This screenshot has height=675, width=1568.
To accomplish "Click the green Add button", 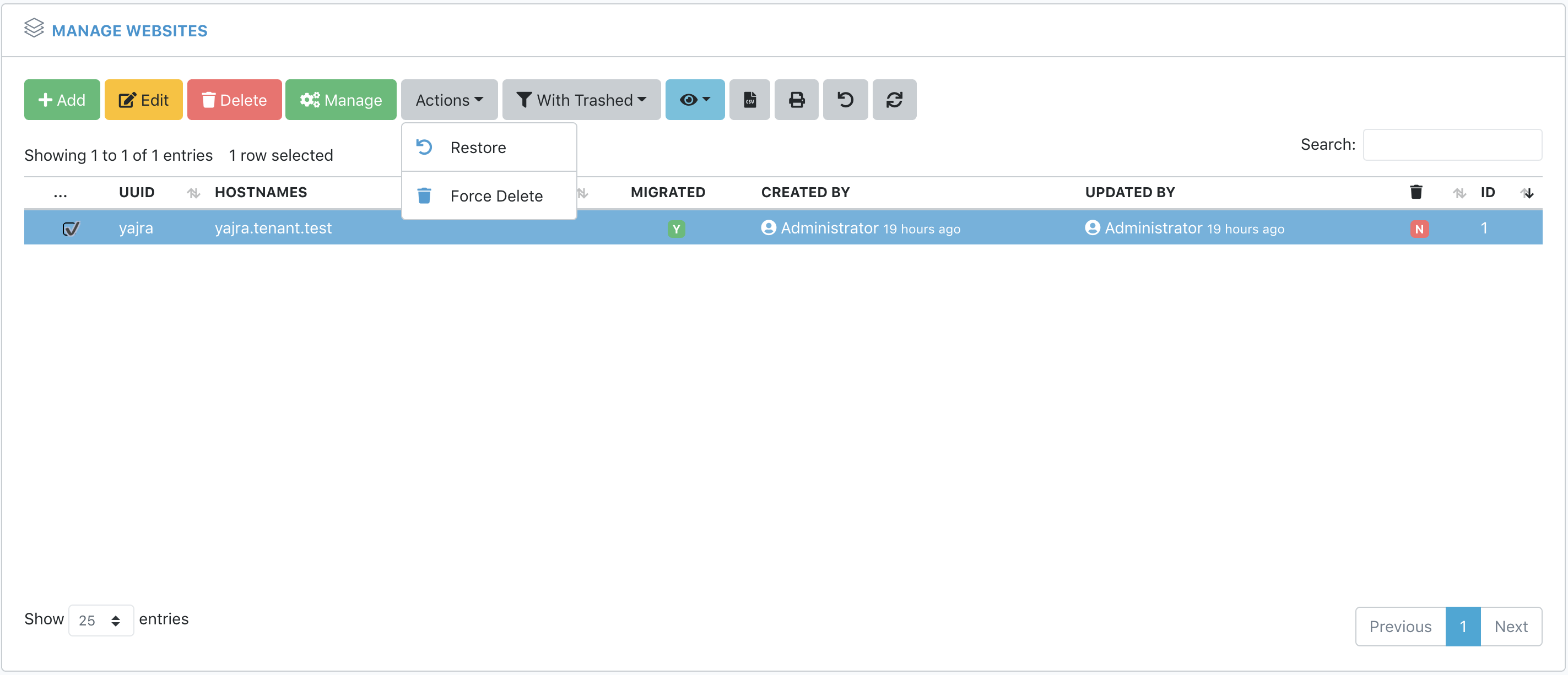I will pos(62,100).
